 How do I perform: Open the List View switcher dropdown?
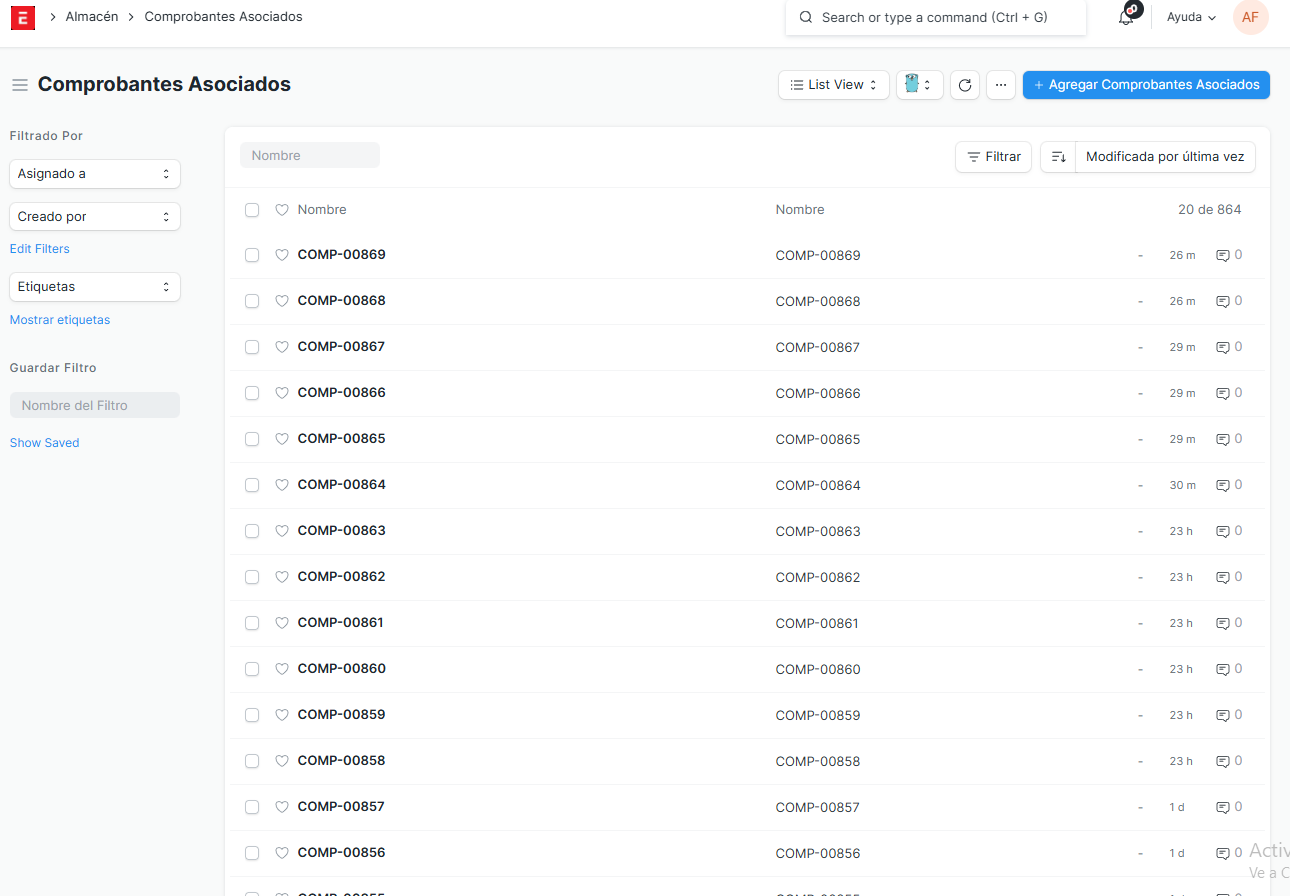[x=833, y=85]
